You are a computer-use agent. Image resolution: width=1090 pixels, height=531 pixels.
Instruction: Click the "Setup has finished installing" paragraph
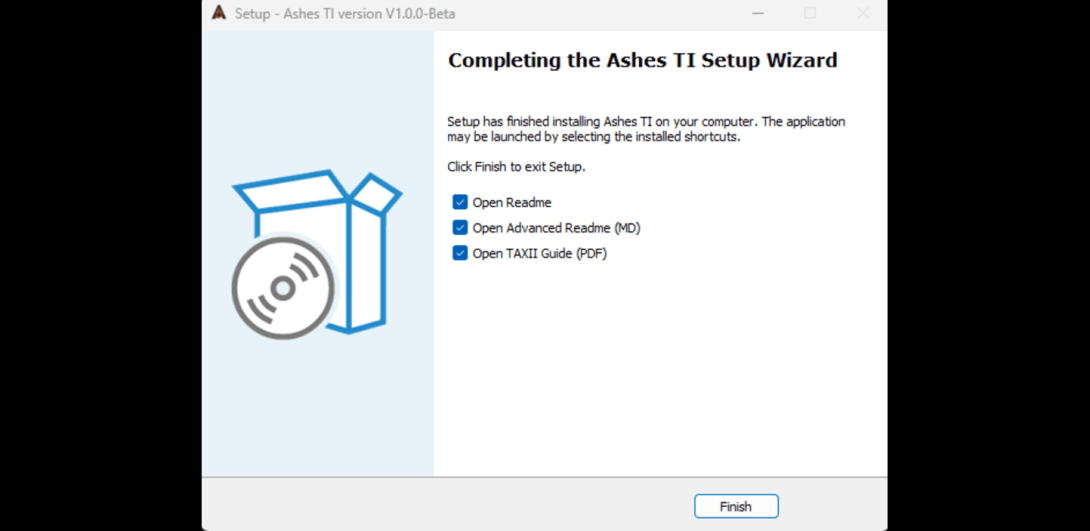645,129
